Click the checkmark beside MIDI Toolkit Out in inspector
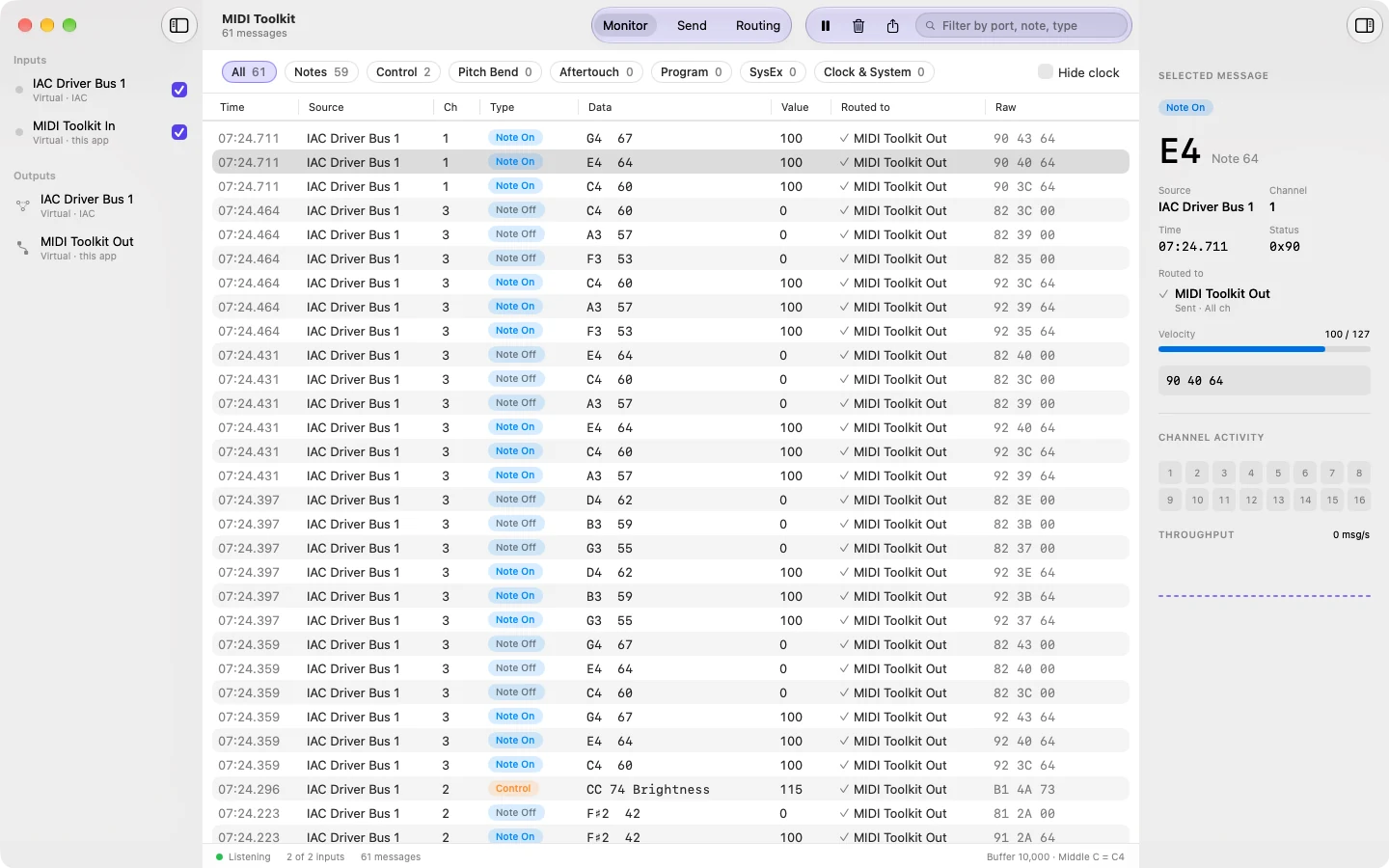This screenshot has width=1389, height=868. point(1164,294)
